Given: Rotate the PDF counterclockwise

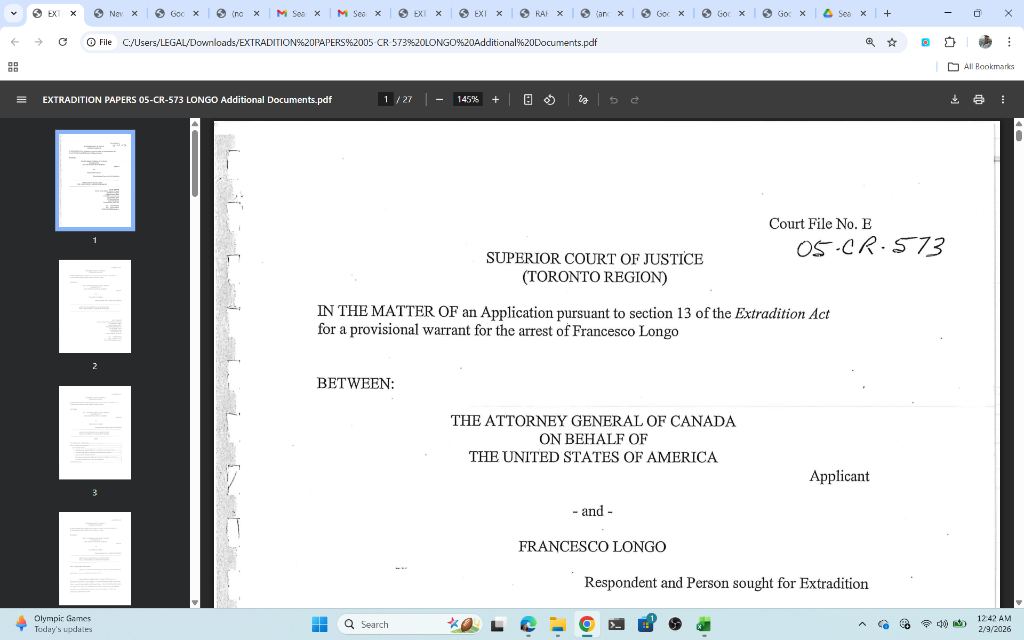Looking at the screenshot, I should coord(549,100).
